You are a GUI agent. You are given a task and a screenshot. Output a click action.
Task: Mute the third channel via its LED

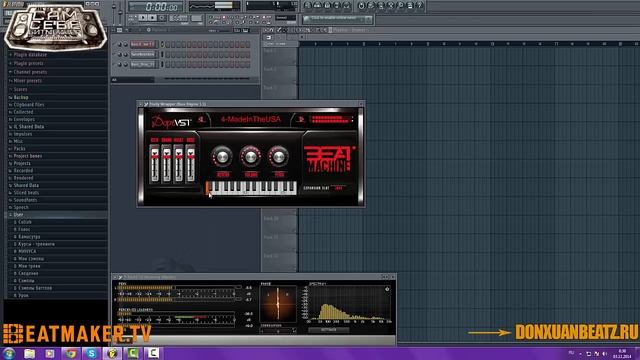(x=114, y=64)
